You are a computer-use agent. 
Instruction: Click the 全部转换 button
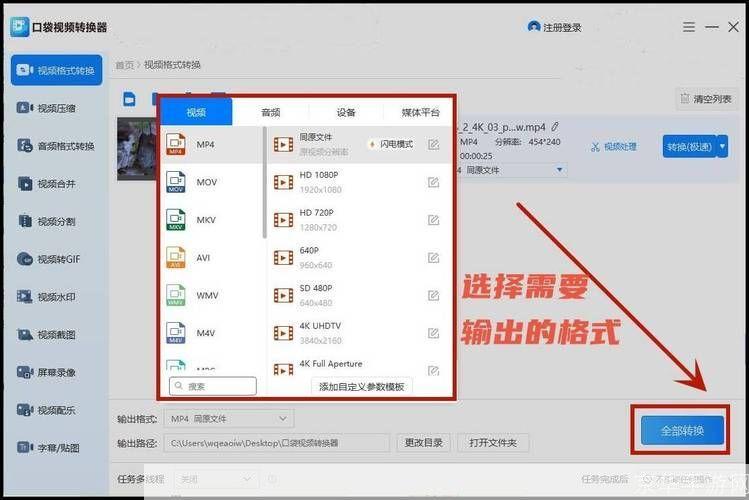(682, 431)
